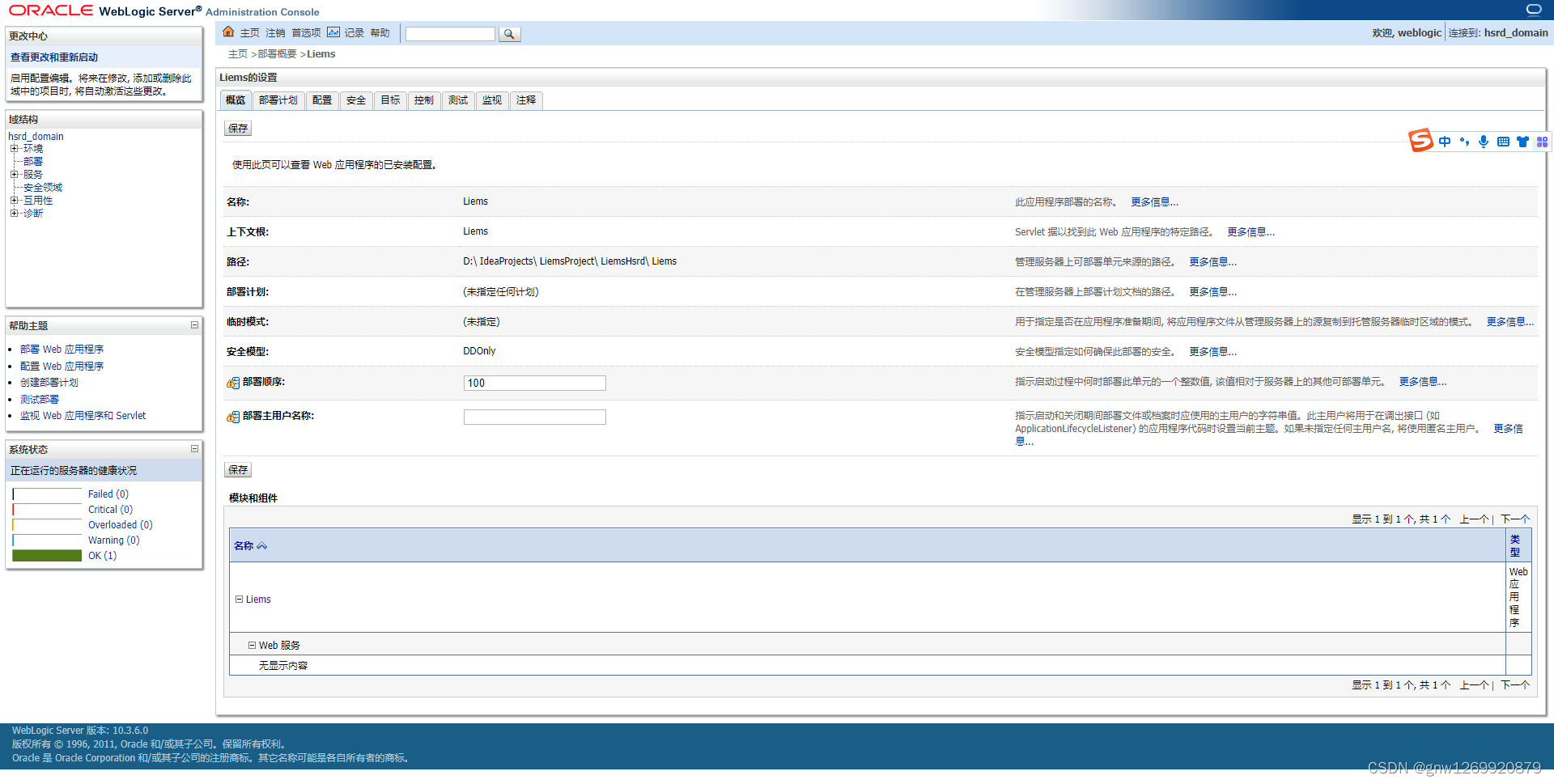Open the 安全 tab
The width and height of the screenshot is (1554, 784).
tap(356, 100)
